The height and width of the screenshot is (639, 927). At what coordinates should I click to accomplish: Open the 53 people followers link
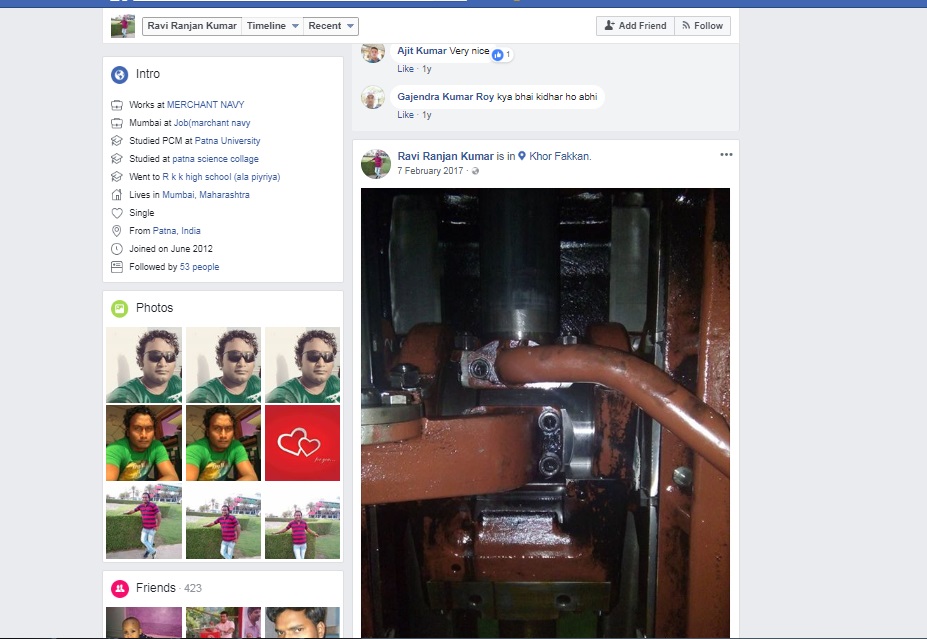point(199,267)
